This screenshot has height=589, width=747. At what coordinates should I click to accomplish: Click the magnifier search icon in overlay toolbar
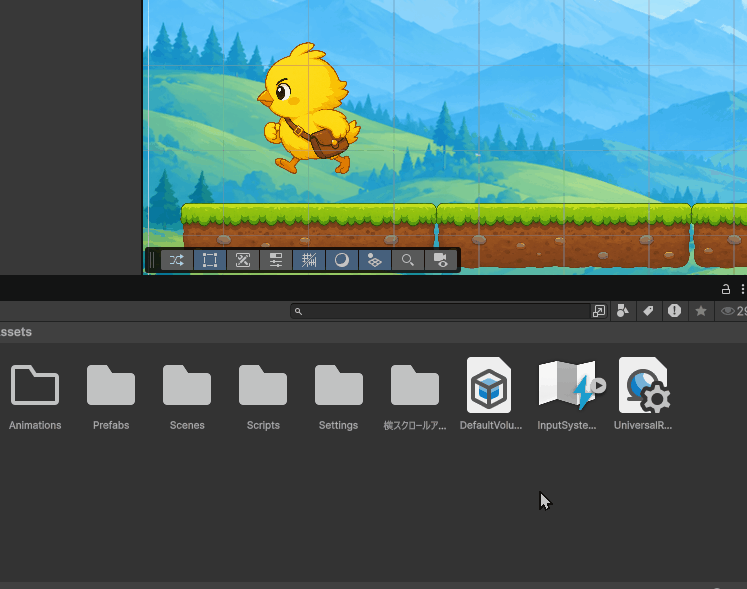(x=407, y=260)
